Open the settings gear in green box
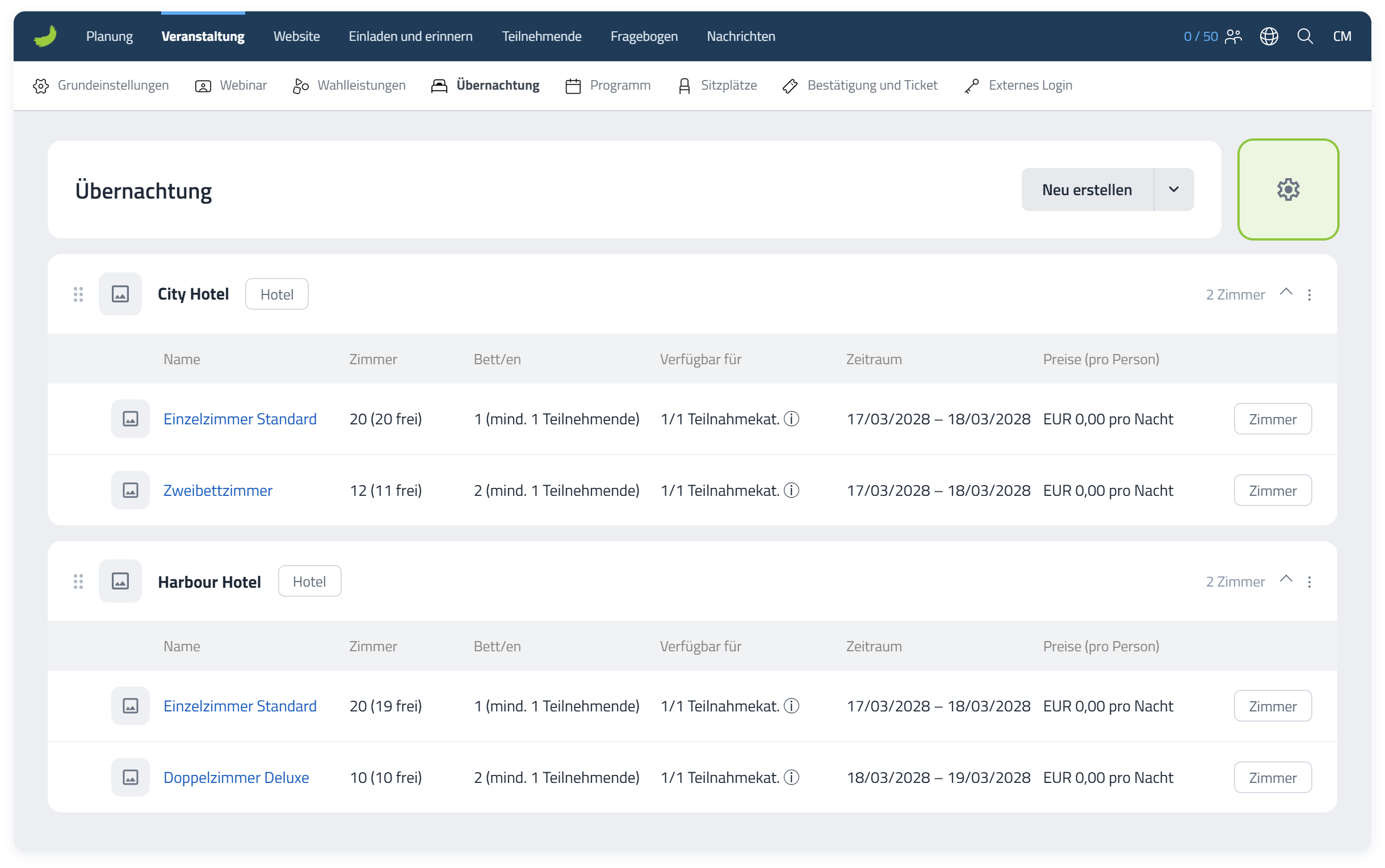1385x868 pixels. (1288, 189)
